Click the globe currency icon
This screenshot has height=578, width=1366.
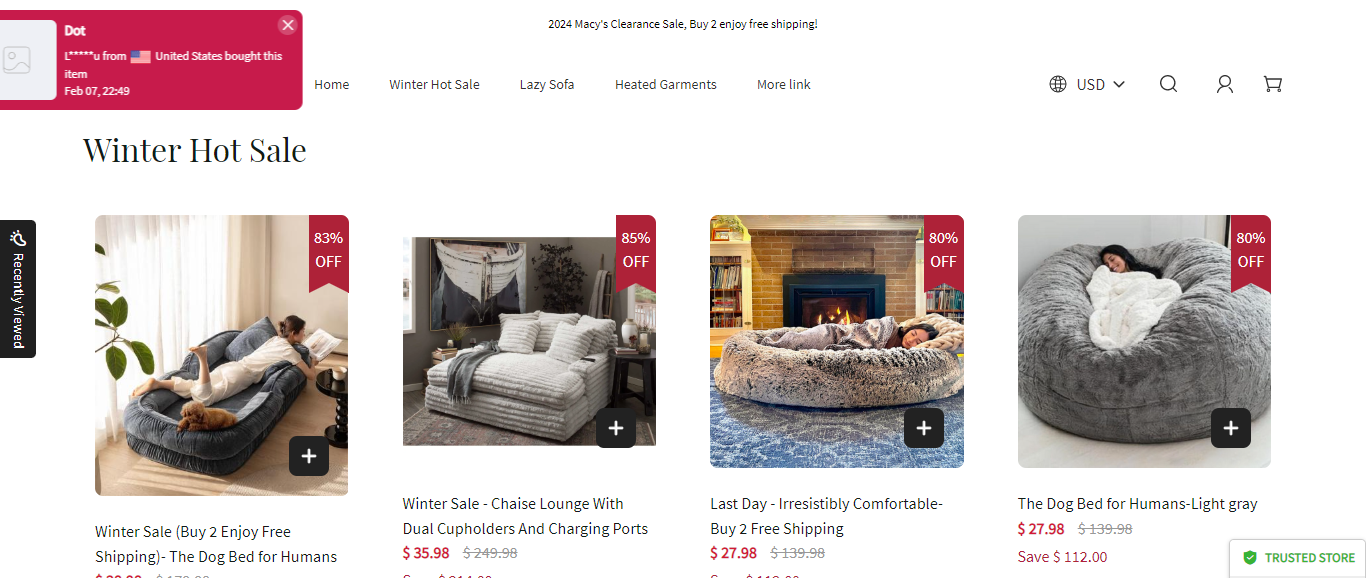(x=1058, y=84)
